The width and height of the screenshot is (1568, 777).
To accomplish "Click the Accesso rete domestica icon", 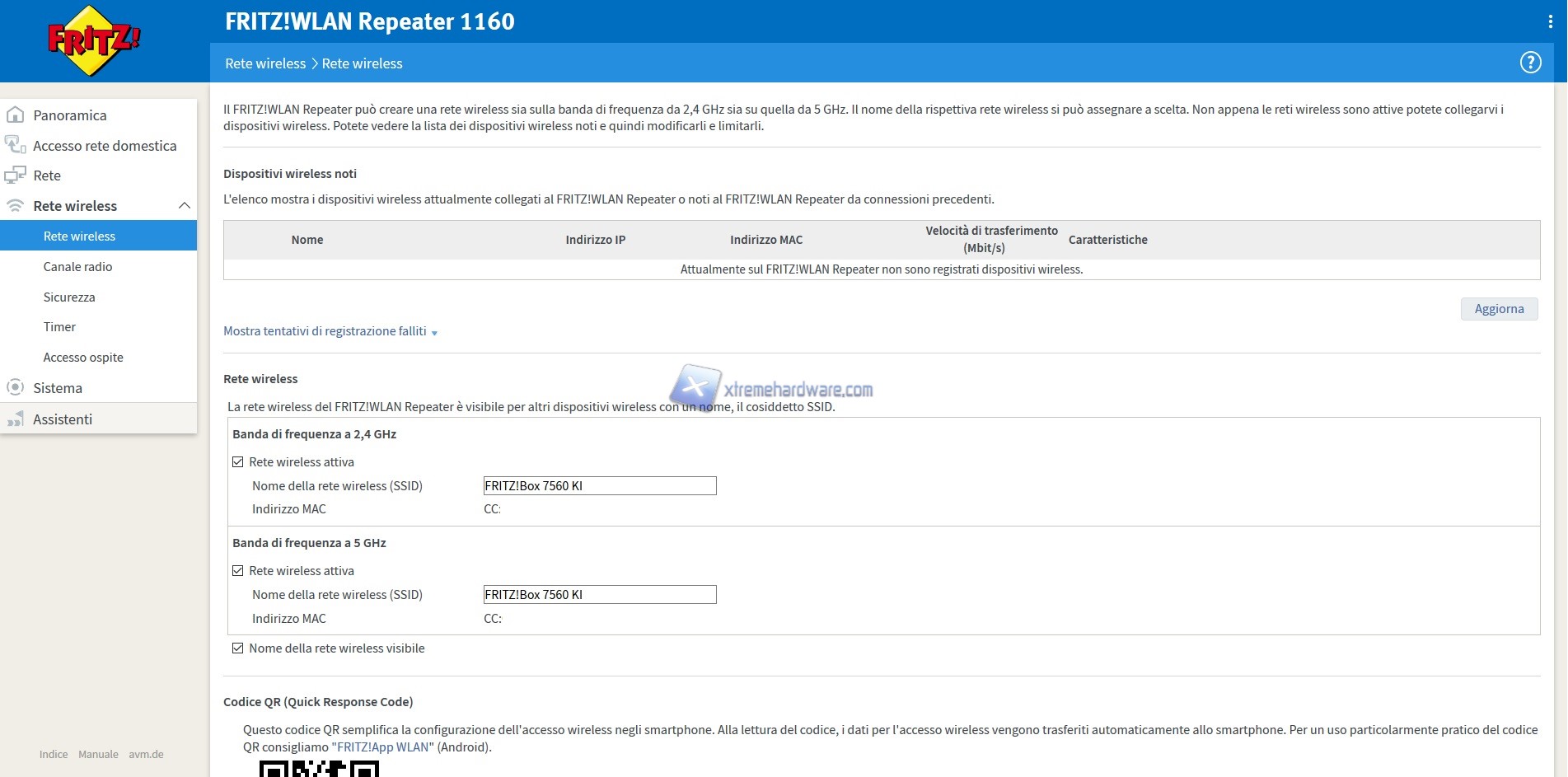I will click(x=15, y=146).
